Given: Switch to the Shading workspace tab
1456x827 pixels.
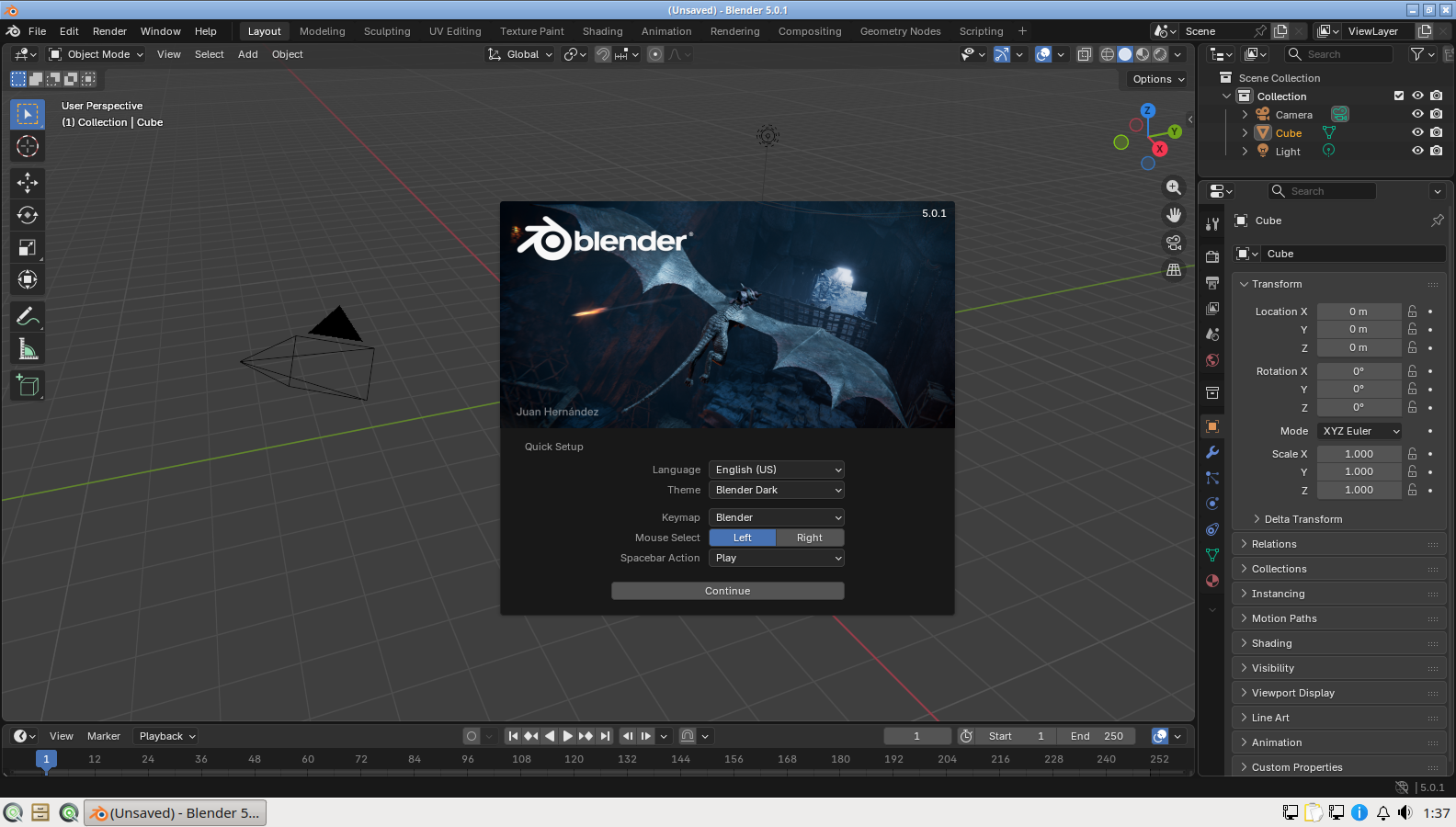Looking at the screenshot, I should pos(602,31).
